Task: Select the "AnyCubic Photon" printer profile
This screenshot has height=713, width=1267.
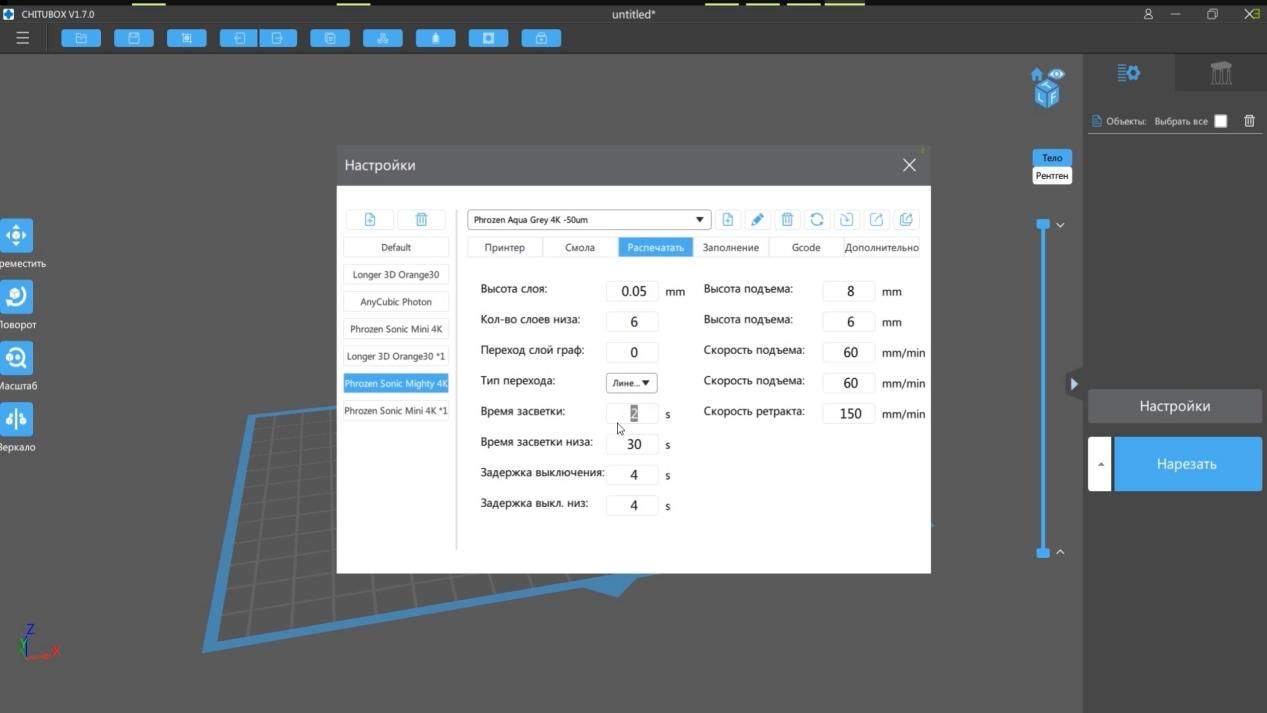Action: pos(396,302)
